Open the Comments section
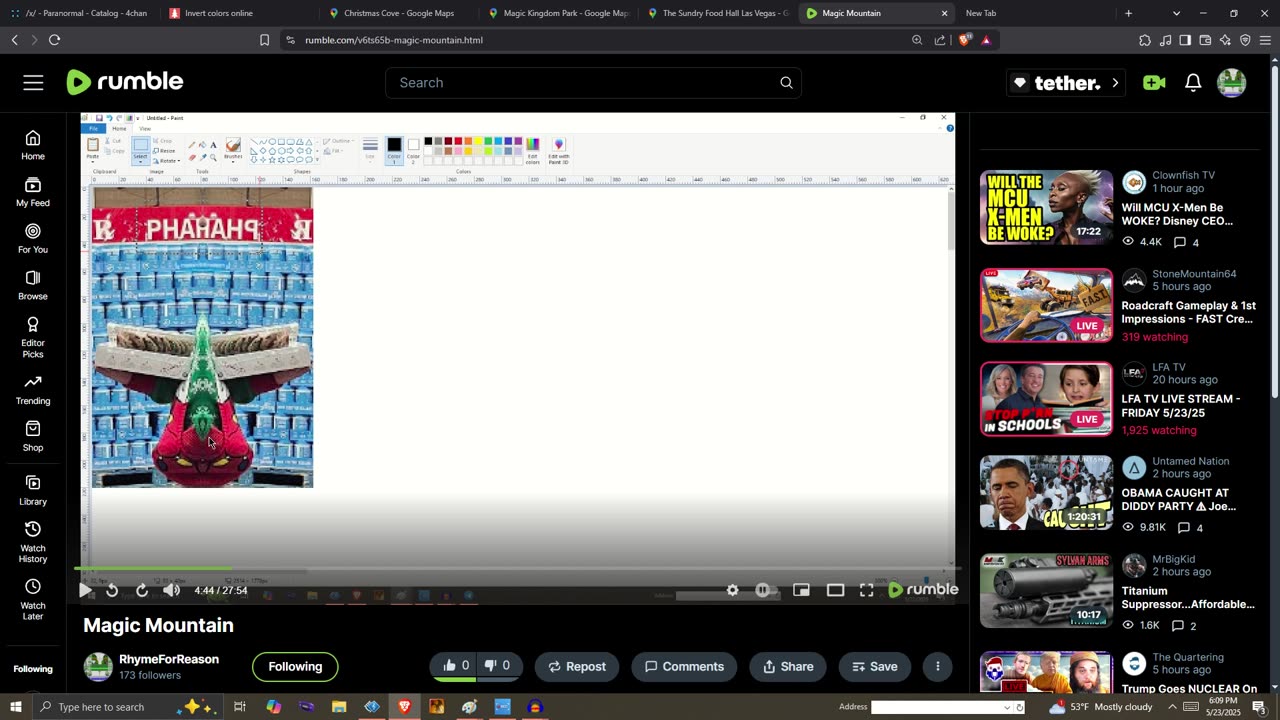The width and height of the screenshot is (1280, 720). click(x=684, y=667)
